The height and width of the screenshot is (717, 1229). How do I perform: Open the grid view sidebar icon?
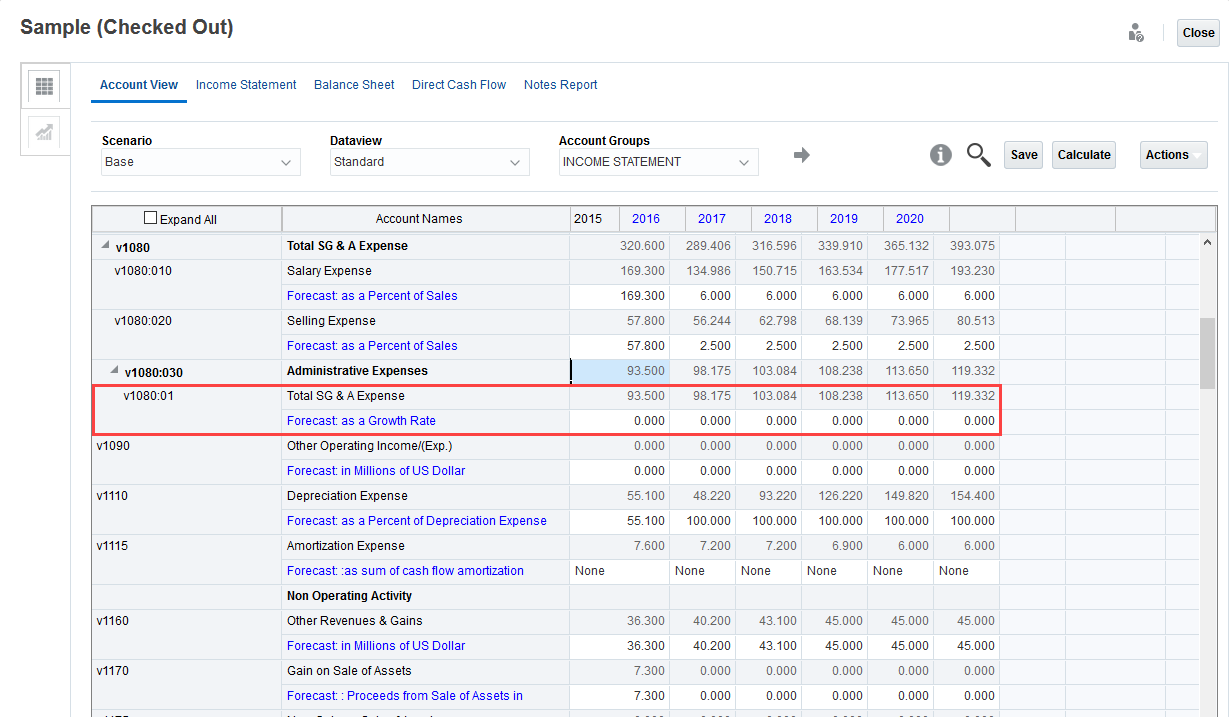pos(44,87)
